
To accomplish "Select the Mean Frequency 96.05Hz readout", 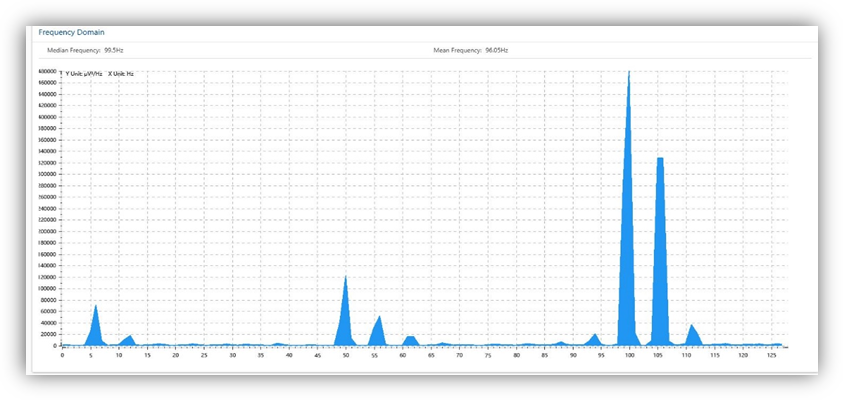I will pyautogui.click(x=470, y=50).
